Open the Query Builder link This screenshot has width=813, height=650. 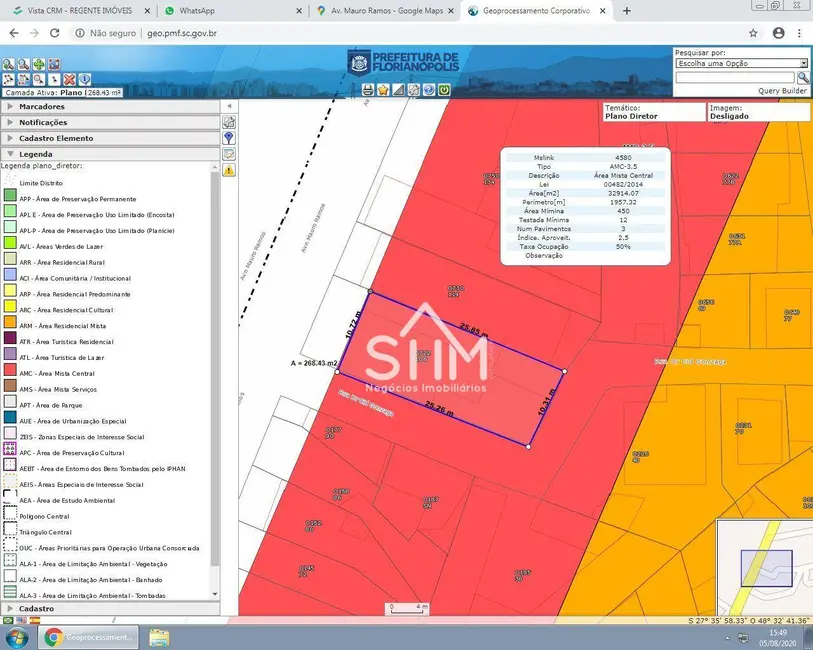click(781, 90)
